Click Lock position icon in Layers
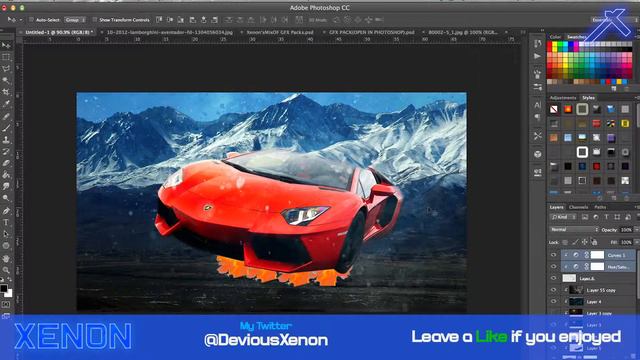 click(x=584, y=242)
